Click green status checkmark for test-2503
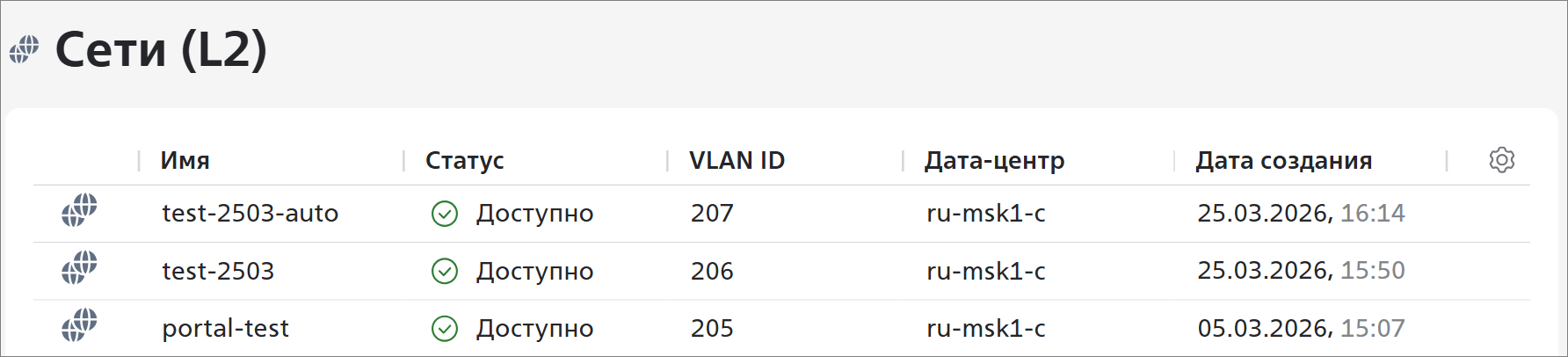Image resolution: width=1568 pixels, height=357 pixels. [445, 271]
